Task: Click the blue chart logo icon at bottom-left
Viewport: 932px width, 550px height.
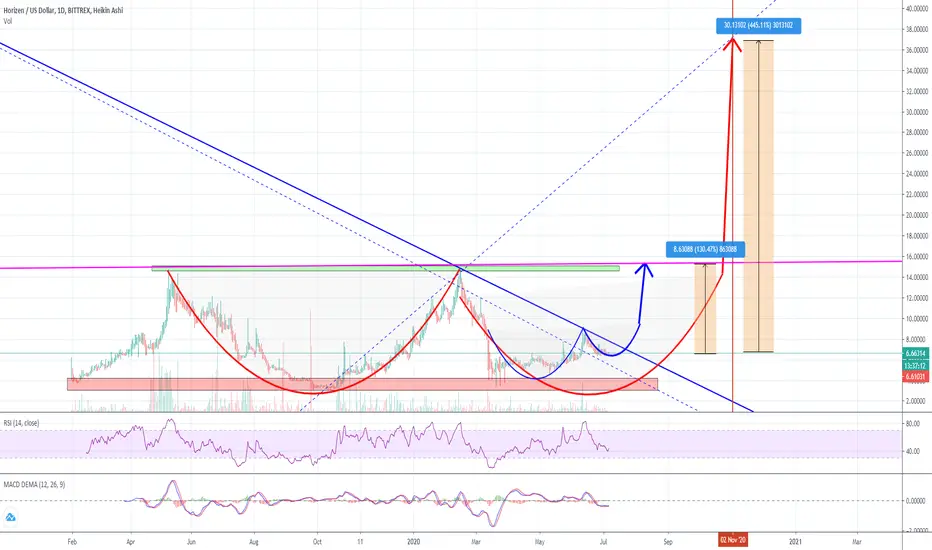Action: pyautogui.click(x=10, y=517)
